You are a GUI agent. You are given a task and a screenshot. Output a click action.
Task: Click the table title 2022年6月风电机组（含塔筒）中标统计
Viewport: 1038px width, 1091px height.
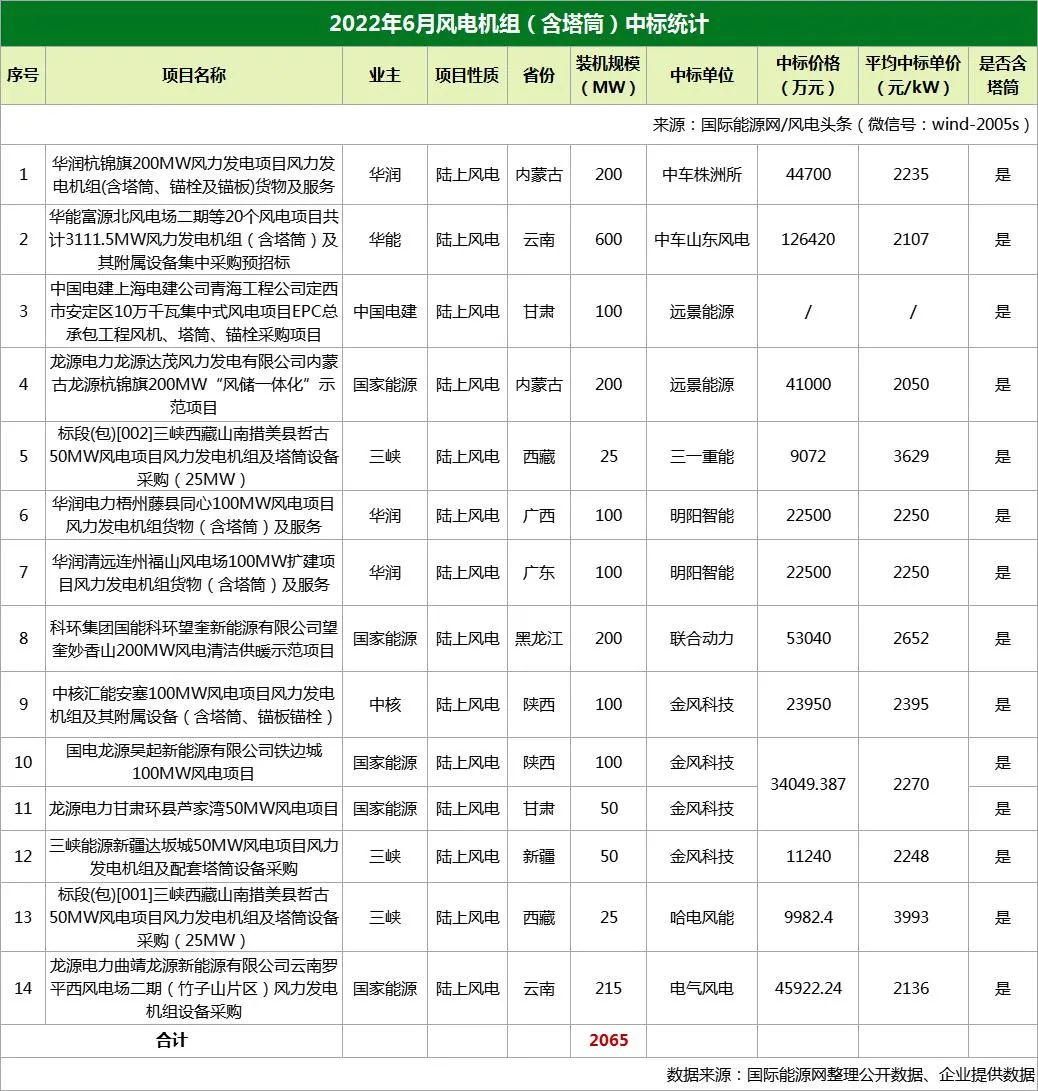click(x=518, y=24)
